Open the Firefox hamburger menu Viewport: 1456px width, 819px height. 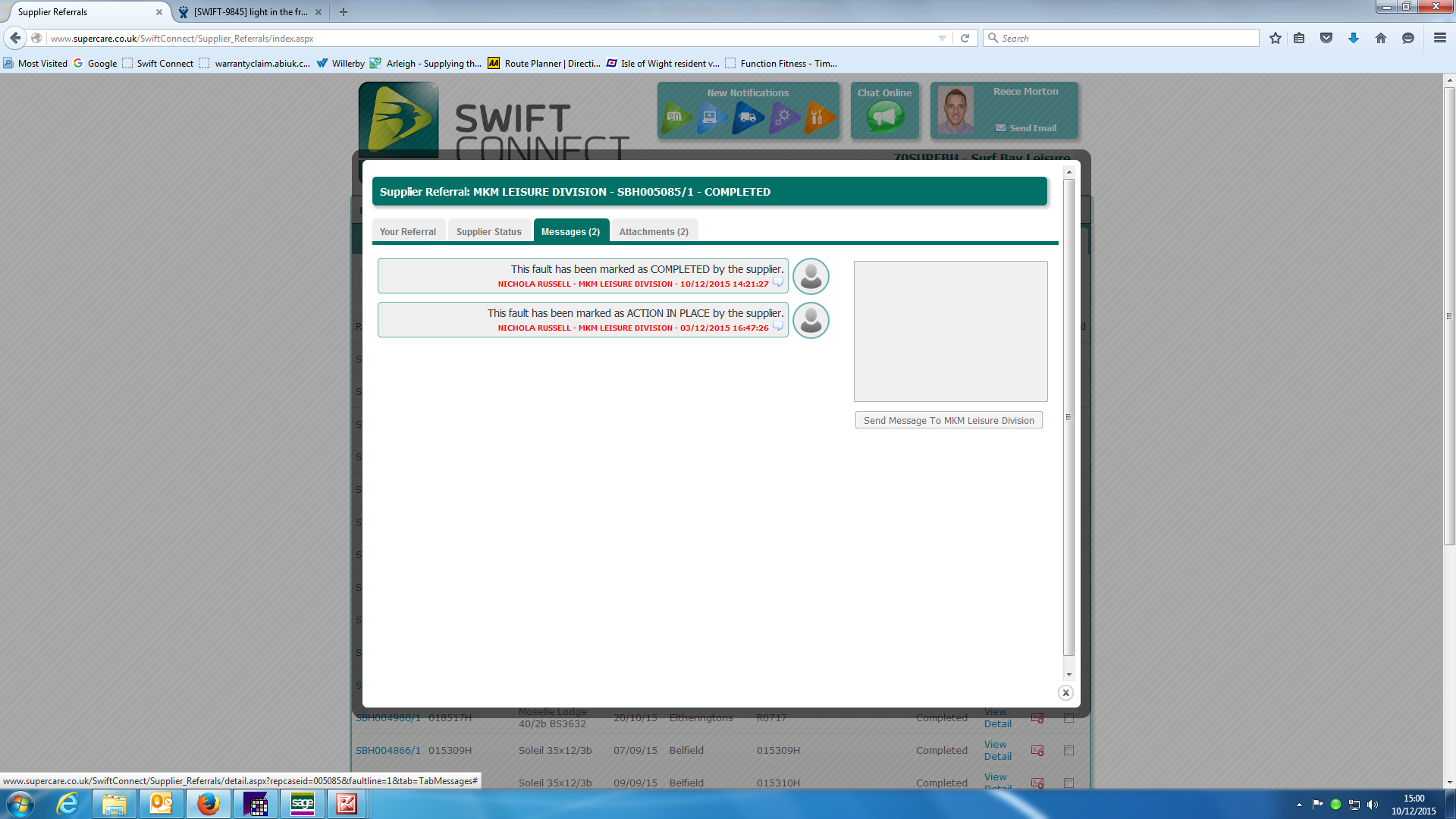pos(1439,38)
